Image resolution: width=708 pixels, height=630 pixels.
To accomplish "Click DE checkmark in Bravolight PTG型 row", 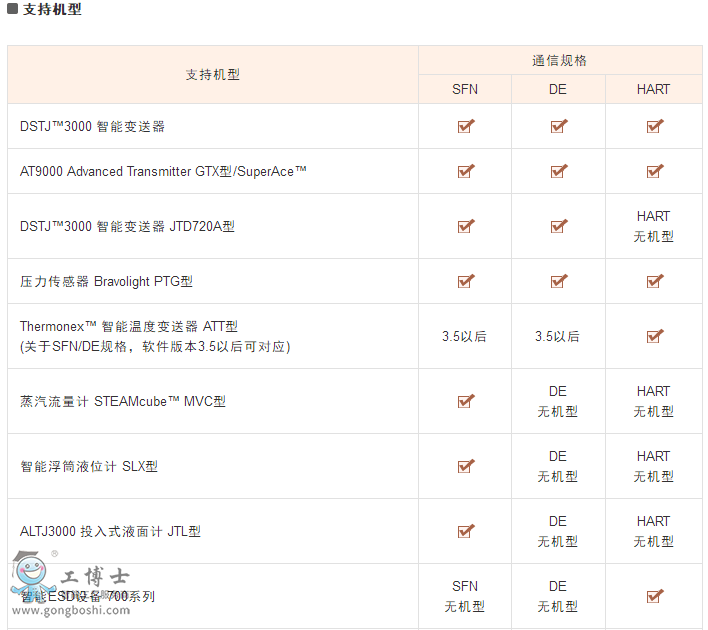I will click(x=559, y=281).
